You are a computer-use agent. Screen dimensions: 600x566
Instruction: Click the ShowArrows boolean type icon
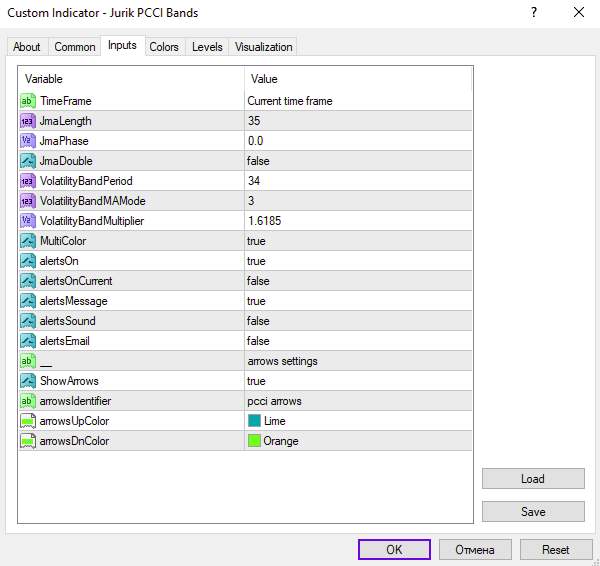point(28,381)
